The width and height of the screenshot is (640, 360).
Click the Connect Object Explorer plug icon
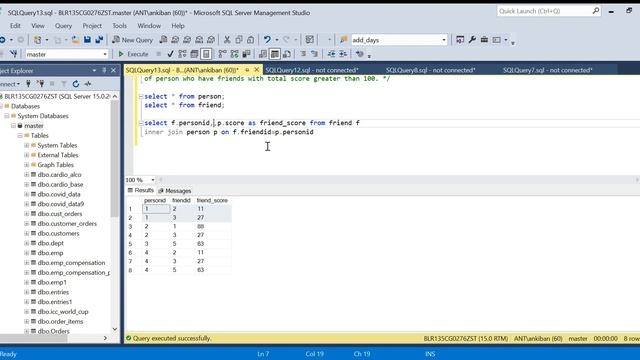coord(28,84)
